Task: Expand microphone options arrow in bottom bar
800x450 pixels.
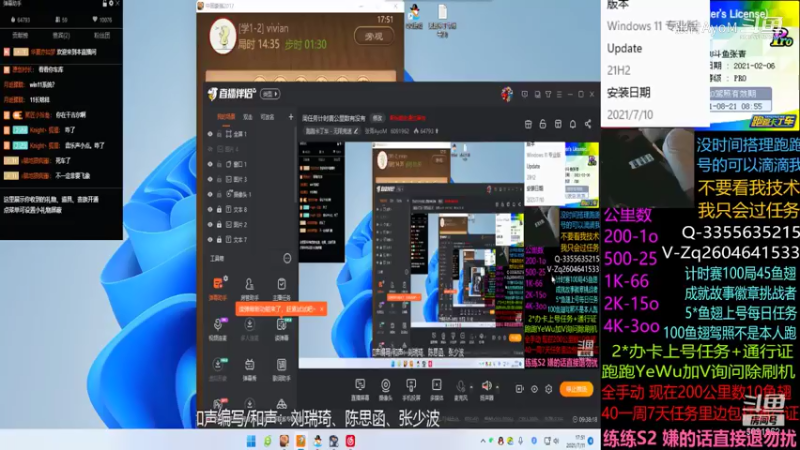Action: coord(470,387)
